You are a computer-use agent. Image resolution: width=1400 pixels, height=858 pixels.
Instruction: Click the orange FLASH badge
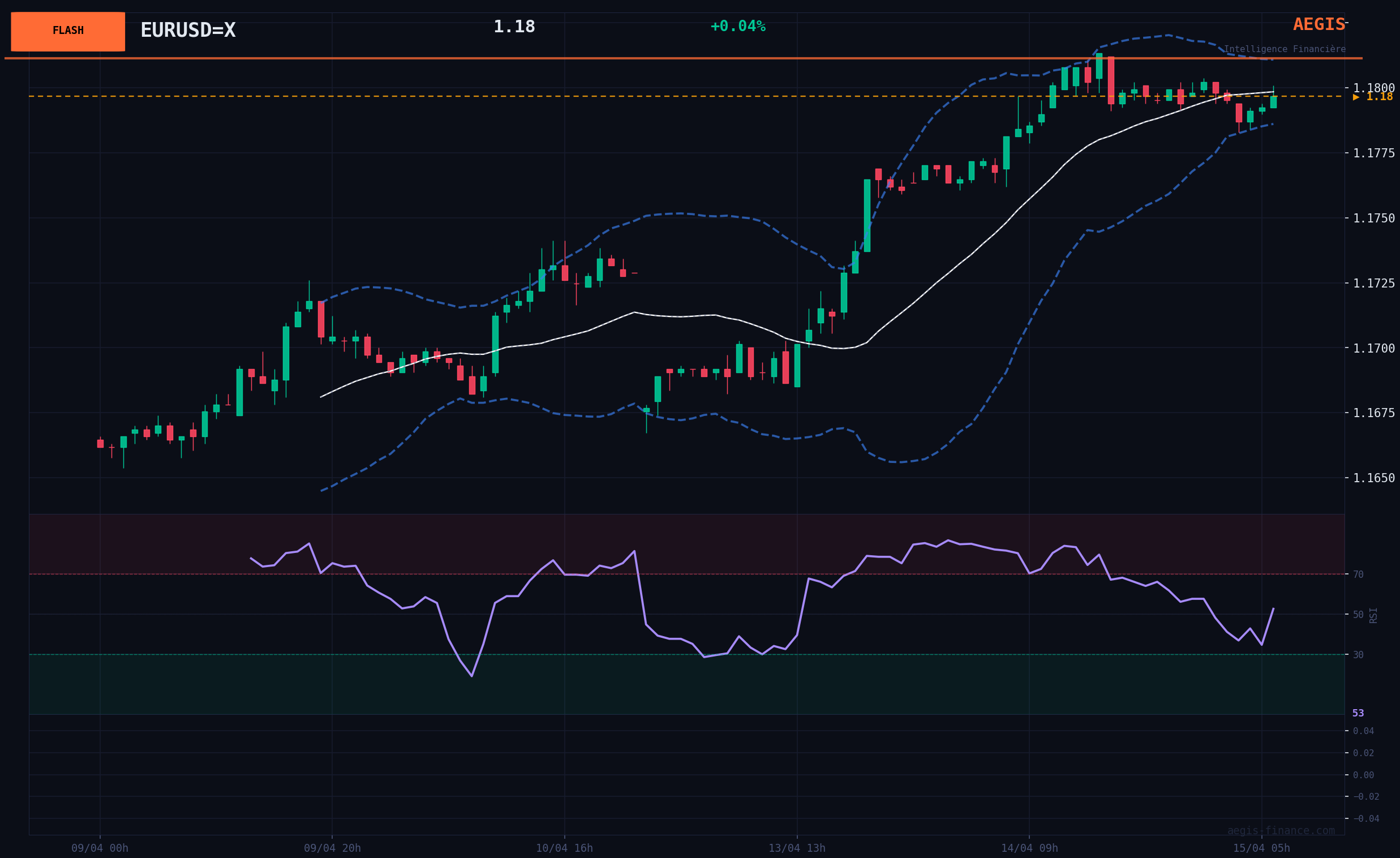pyautogui.click(x=67, y=31)
